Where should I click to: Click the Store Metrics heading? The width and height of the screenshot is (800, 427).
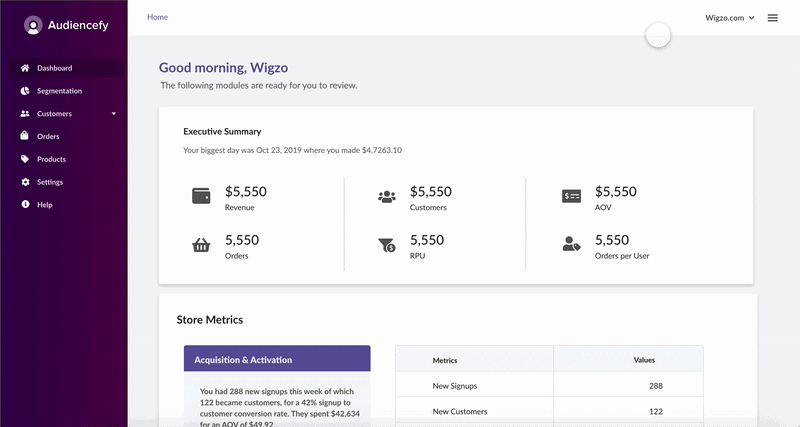(x=210, y=320)
